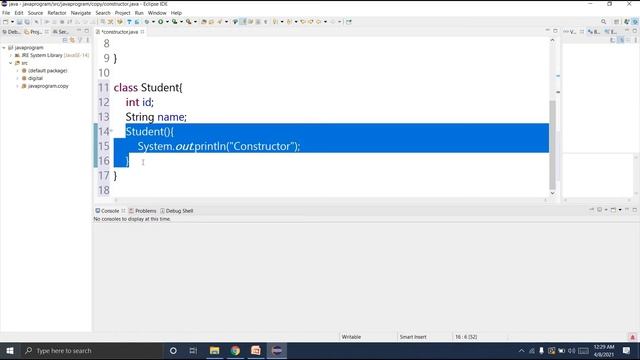This screenshot has height=360, width=640.
Task: Click Display Selected Console icon
Action: tap(600, 210)
